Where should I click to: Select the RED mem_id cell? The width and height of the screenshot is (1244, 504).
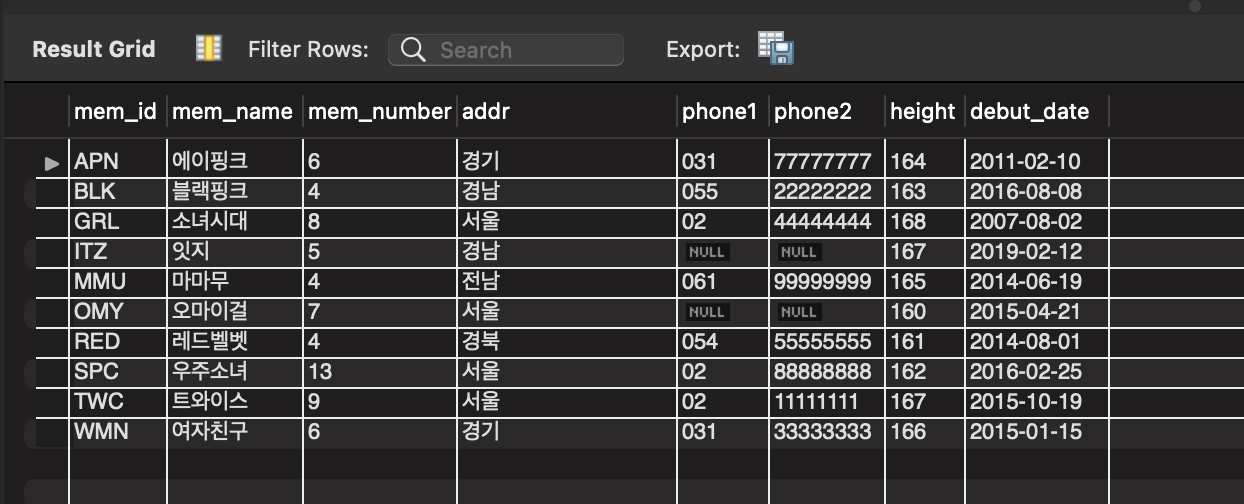tap(117, 342)
